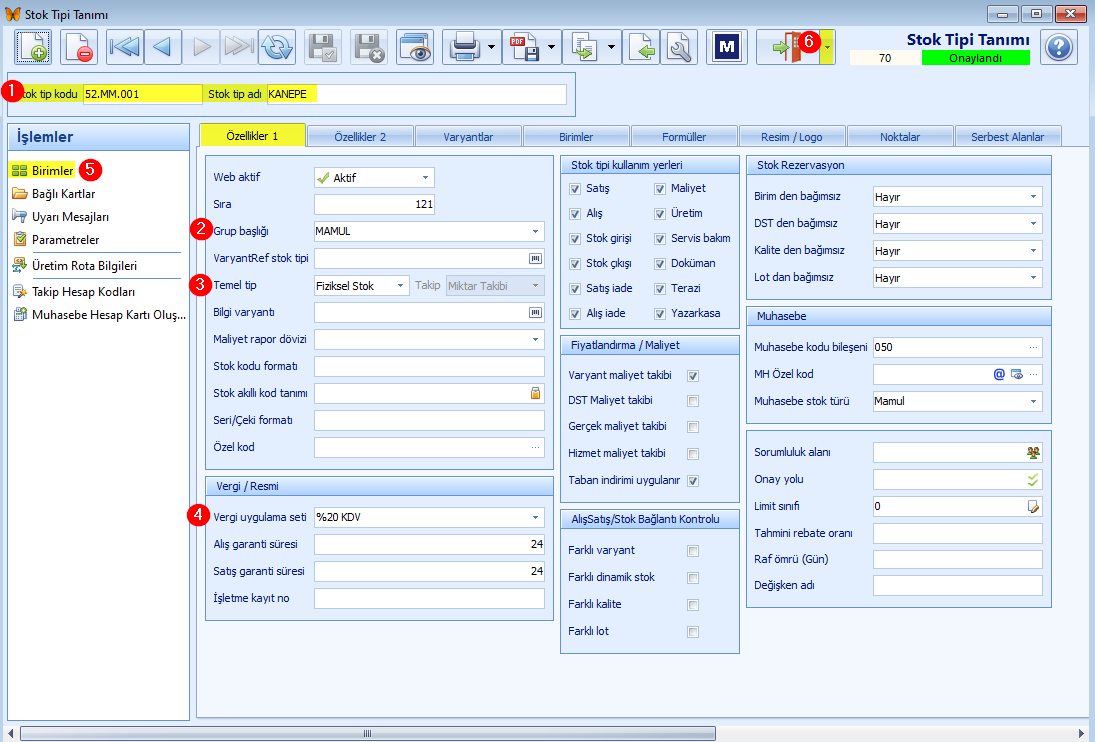The image size is (1095, 742).
Task: Click the printer icon in toolbar
Action: (465, 47)
